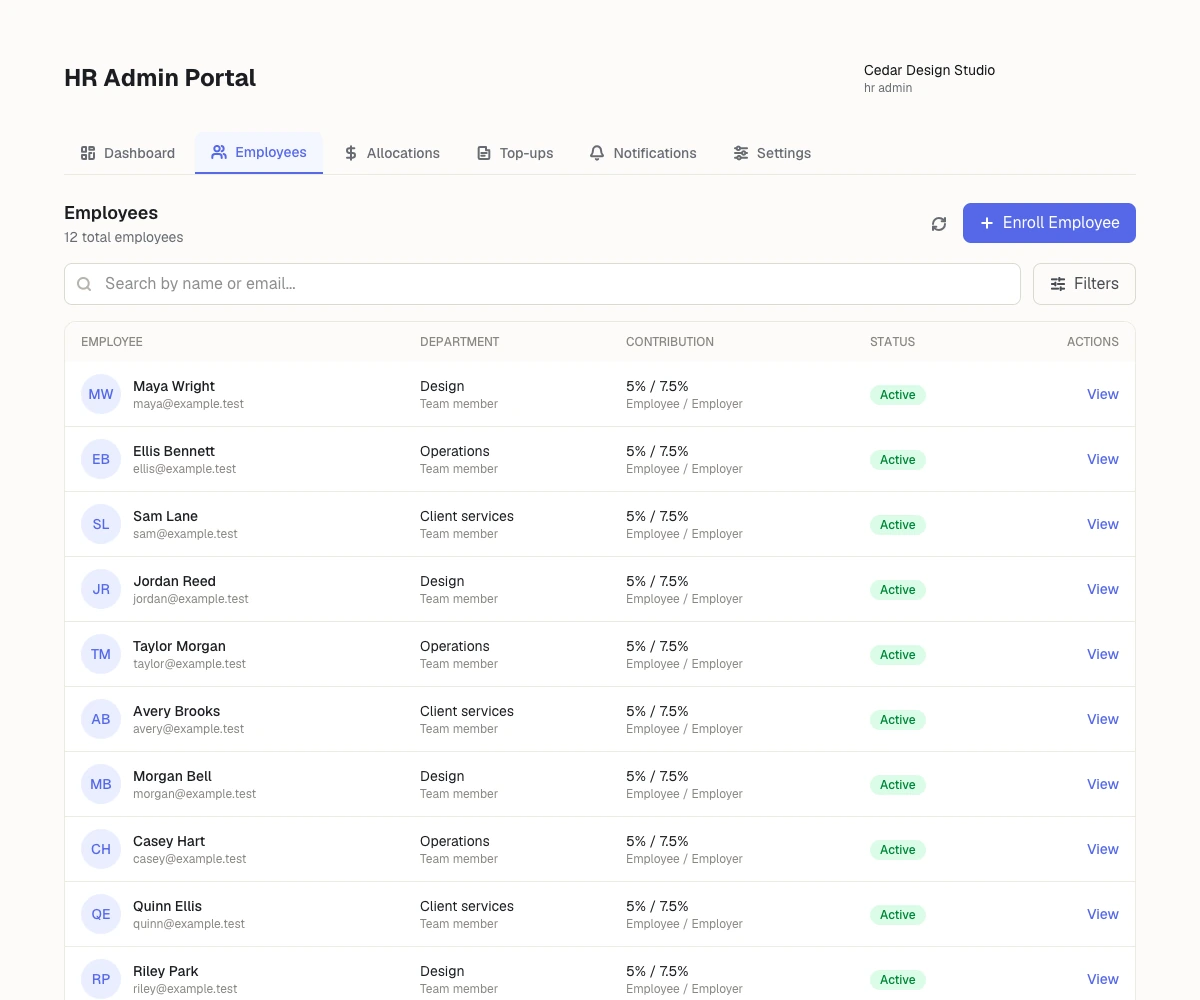This screenshot has height=1000, width=1200.
Task: Click the QE avatar for Quinn Ellis
Action: pyautogui.click(x=101, y=914)
